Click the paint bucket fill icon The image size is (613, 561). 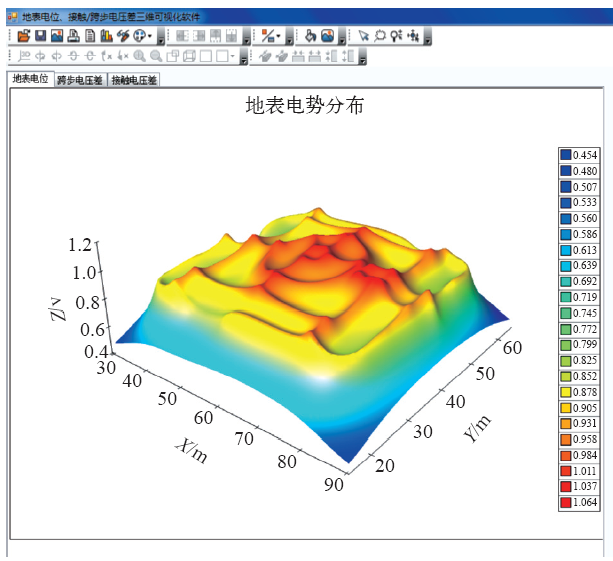(x=311, y=36)
